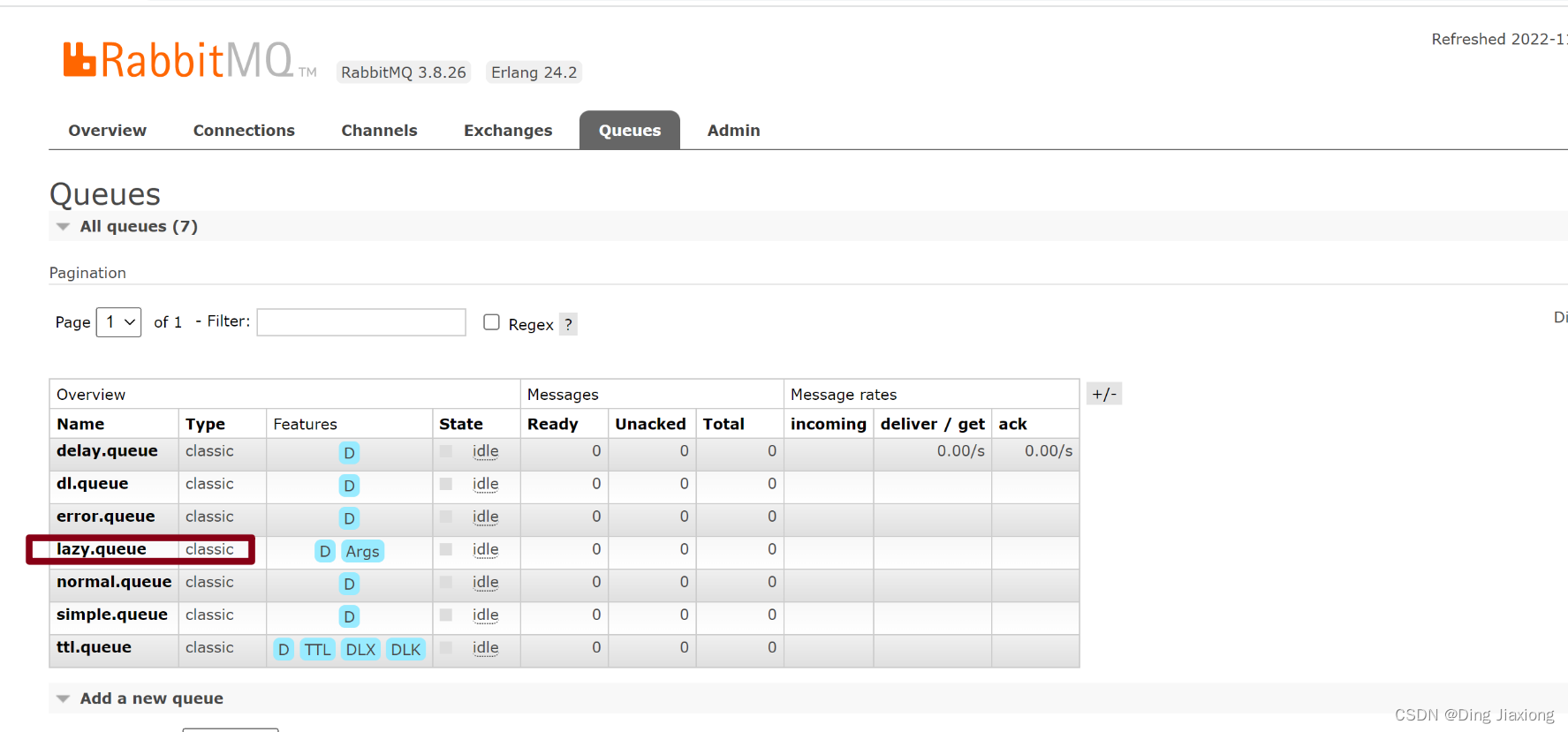Click the TTL badge for ttl.queue

[317, 649]
